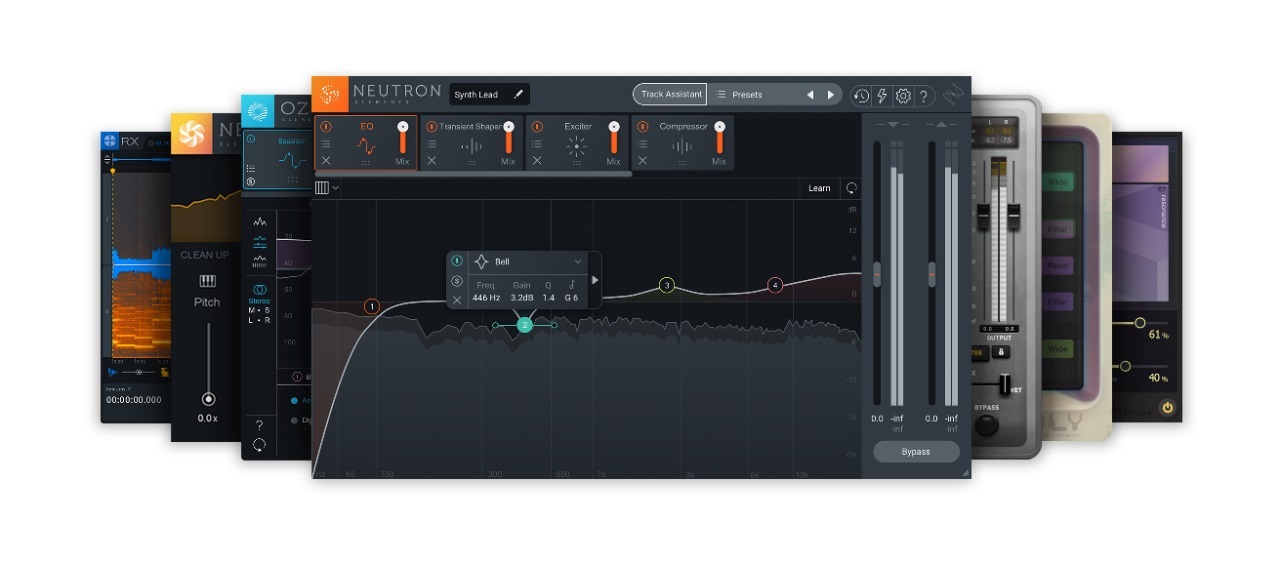Screen dimensions: 1280x561
Task: Open help question mark in Ozone window
Action: tap(259, 426)
